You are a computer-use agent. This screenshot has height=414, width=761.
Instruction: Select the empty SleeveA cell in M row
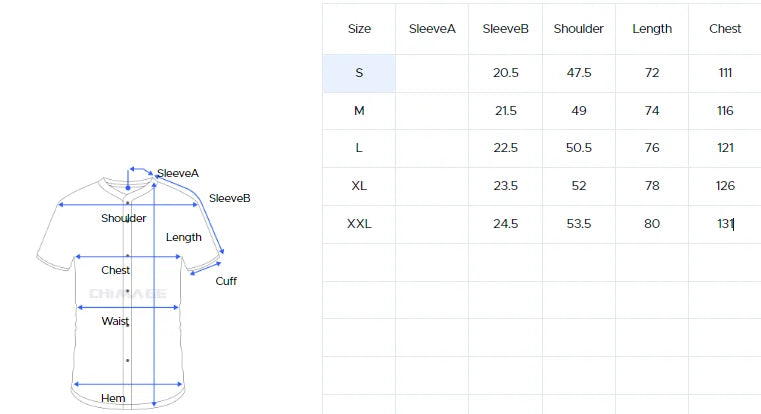coord(432,111)
